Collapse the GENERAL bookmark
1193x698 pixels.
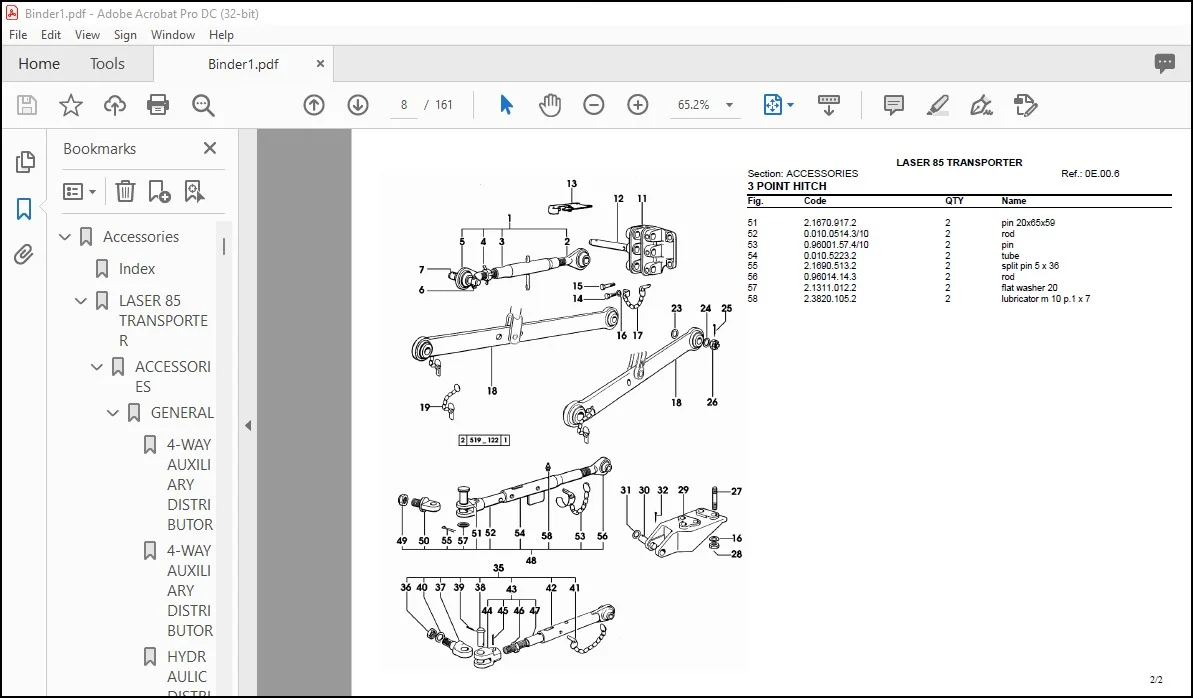113,413
